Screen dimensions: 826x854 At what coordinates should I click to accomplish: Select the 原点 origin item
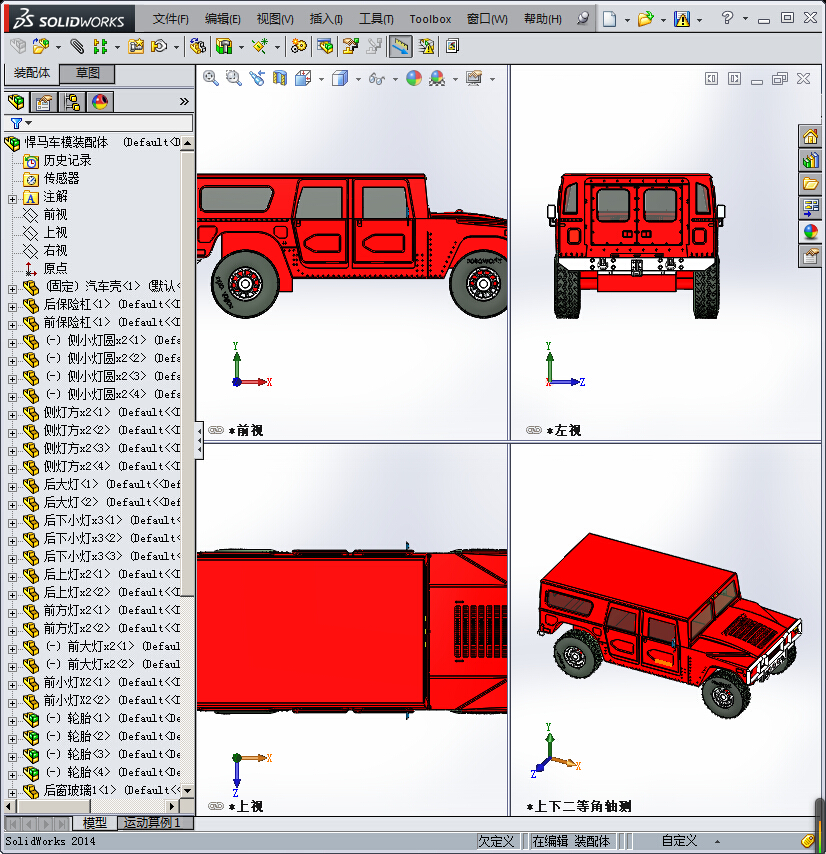[x=55, y=269]
